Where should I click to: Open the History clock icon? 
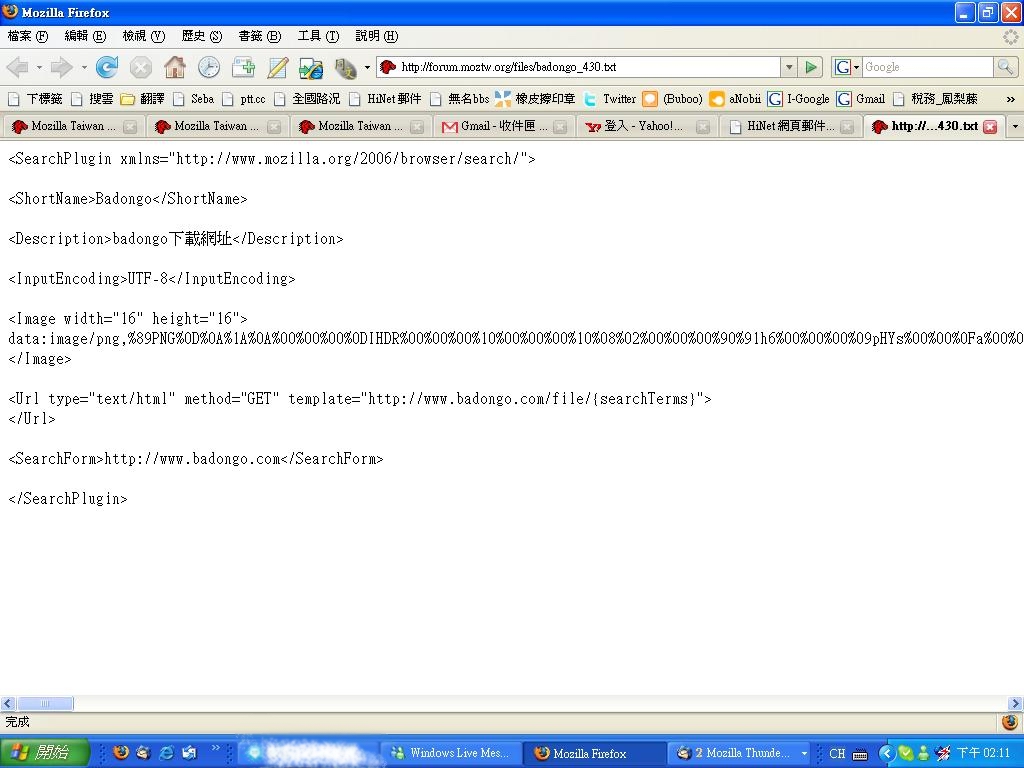(209, 67)
